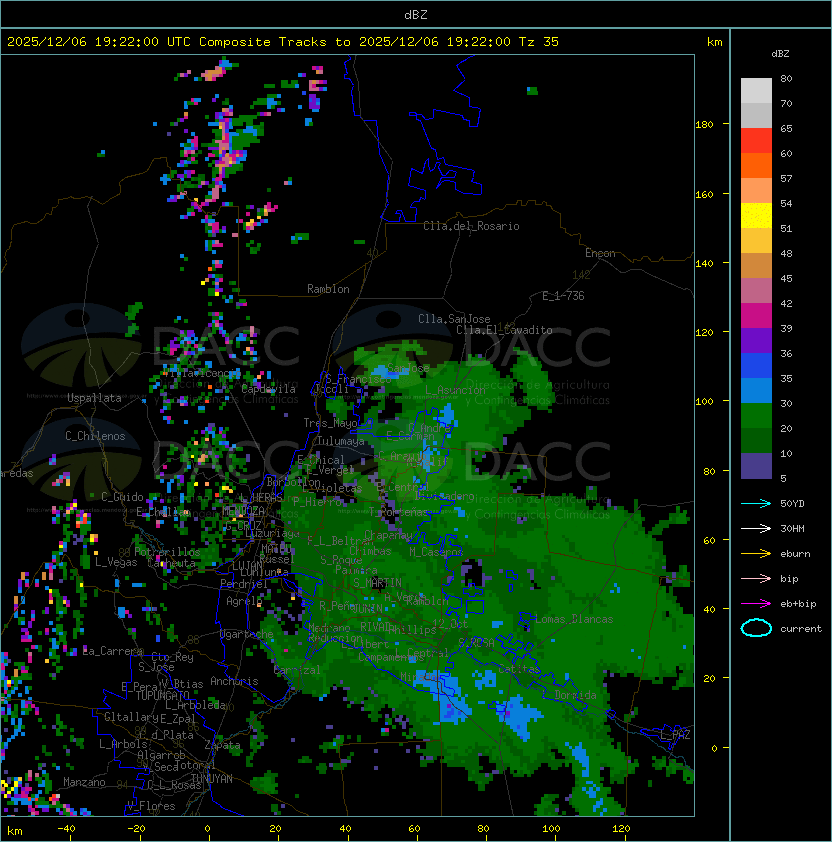This screenshot has height=842, width=832.
Task: Pick the dark orange 57-60 dBZ swatch
Action: pos(756,165)
